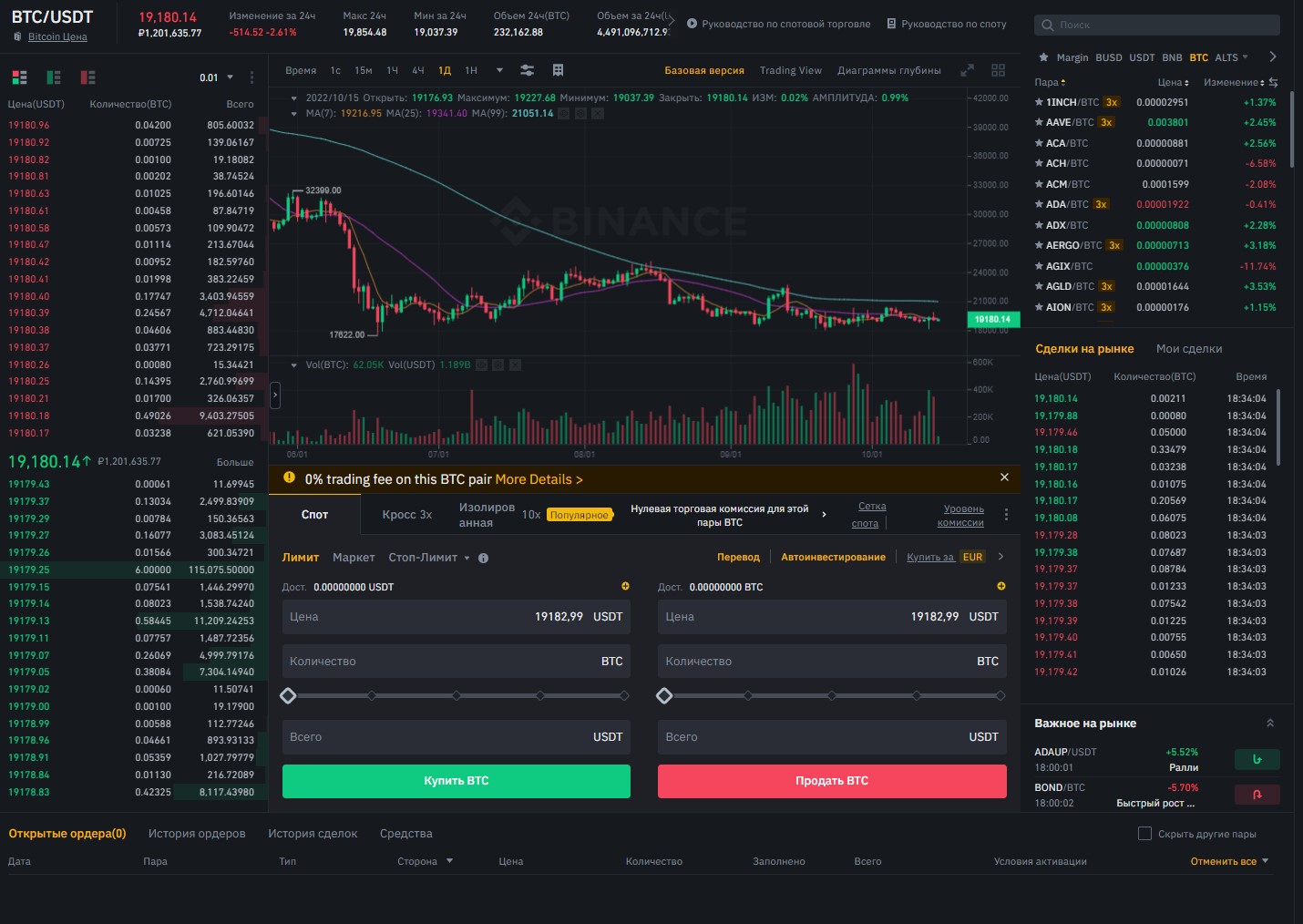1303x924 pixels.
Task: Collapse Volume indicator row arrow
Action: (x=294, y=364)
